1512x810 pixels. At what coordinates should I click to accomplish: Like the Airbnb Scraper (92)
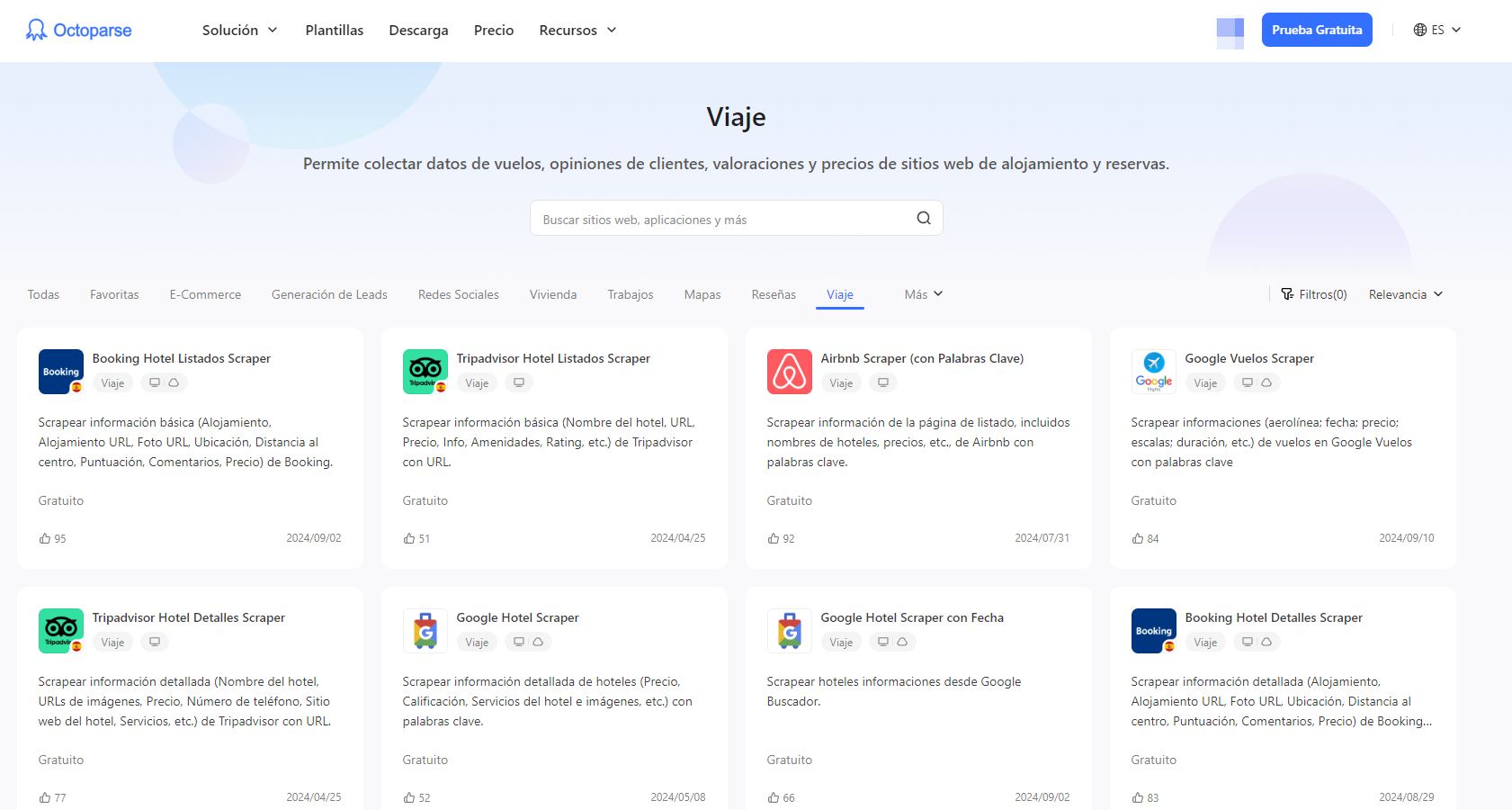(x=774, y=538)
